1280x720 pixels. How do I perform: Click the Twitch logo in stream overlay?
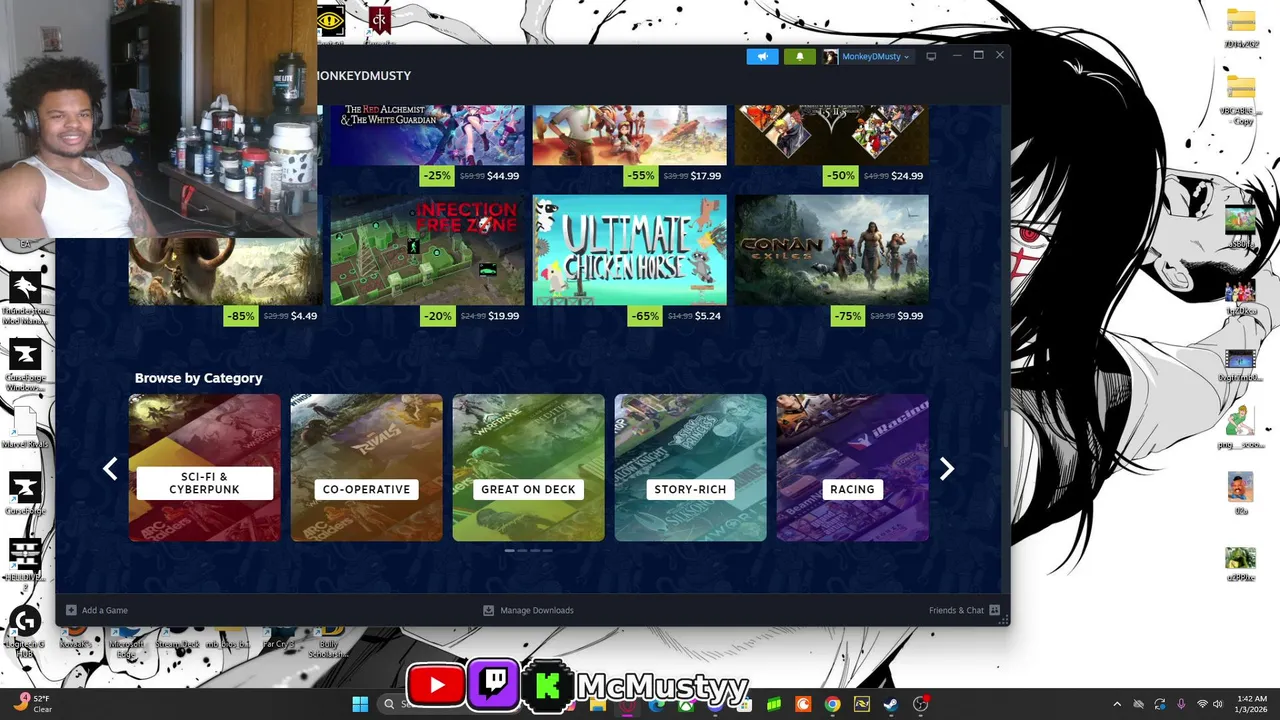point(493,683)
